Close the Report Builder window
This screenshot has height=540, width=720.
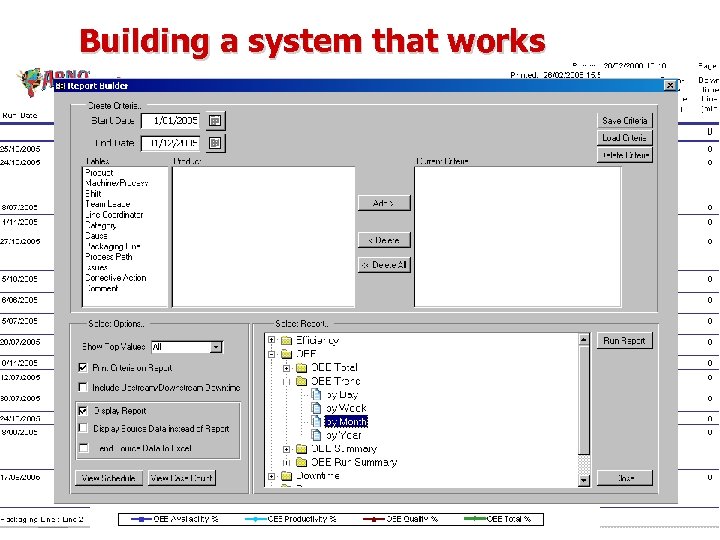670,85
